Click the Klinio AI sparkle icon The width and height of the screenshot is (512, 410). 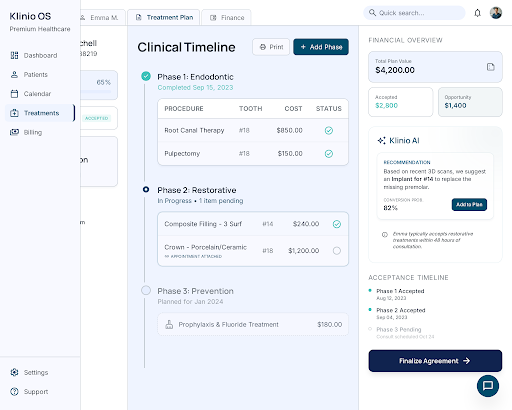(x=381, y=141)
